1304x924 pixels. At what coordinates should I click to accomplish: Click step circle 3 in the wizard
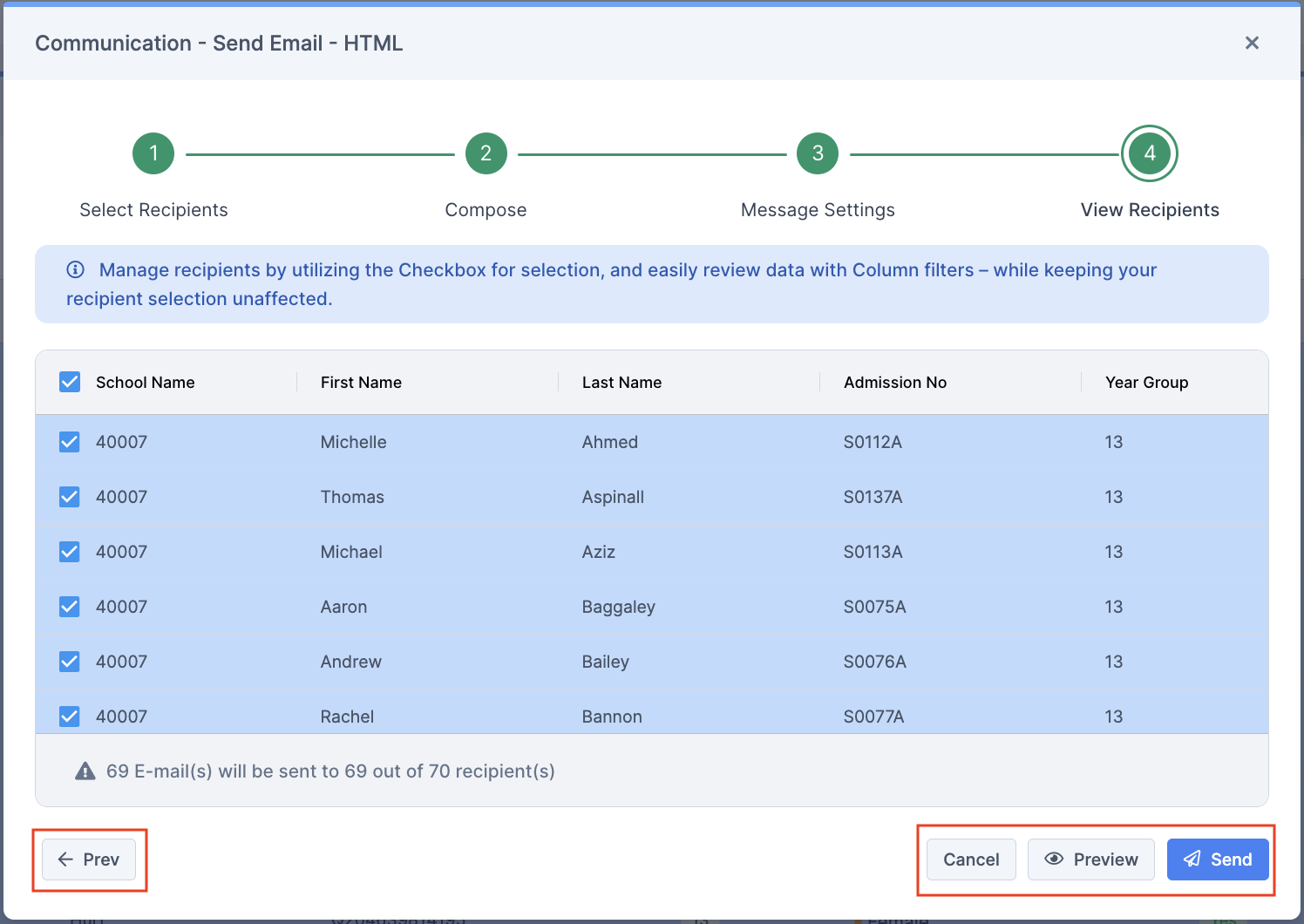tap(818, 153)
